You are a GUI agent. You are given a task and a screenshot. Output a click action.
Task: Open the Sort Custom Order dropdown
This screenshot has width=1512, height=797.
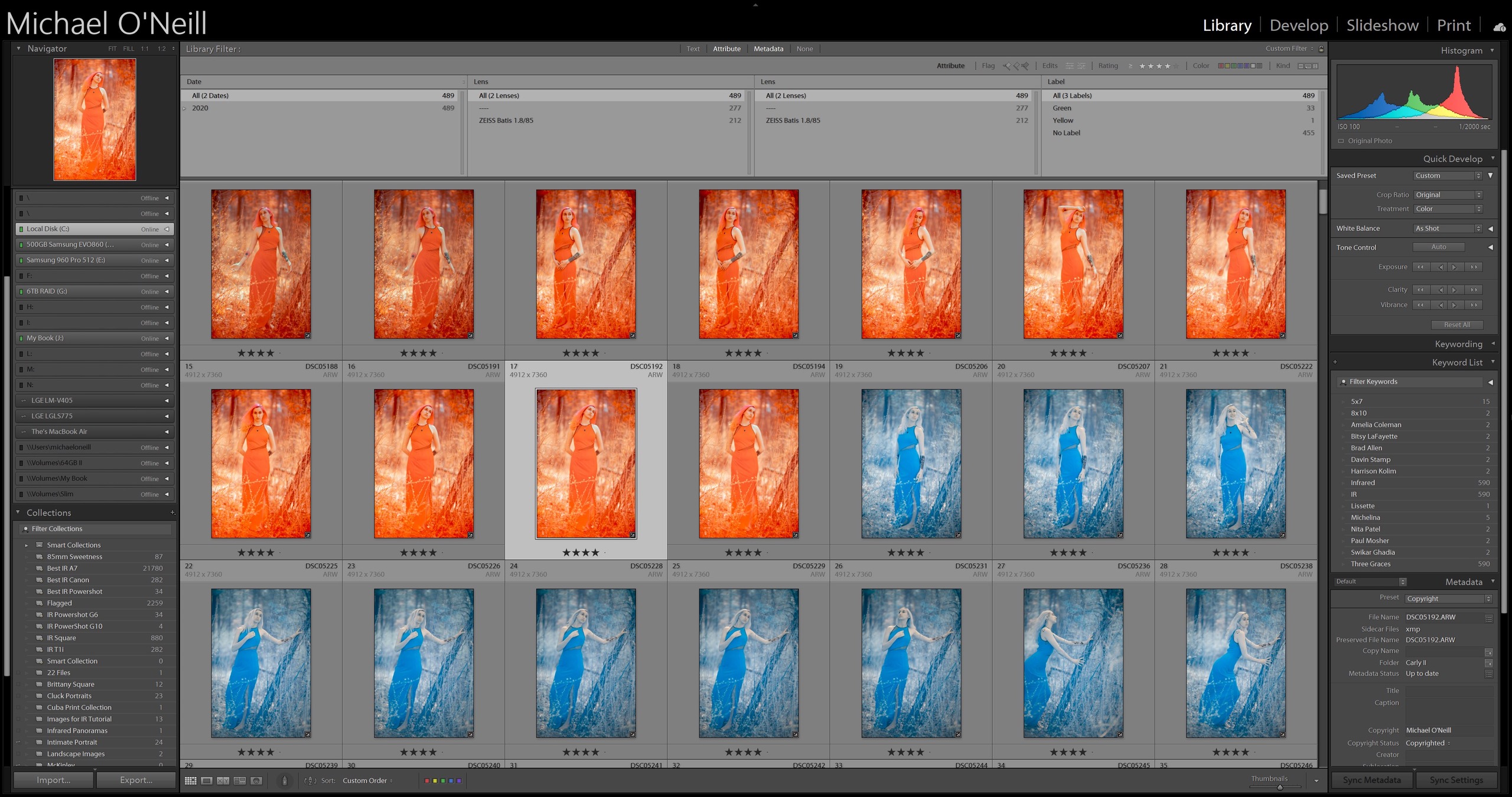pos(367,780)
